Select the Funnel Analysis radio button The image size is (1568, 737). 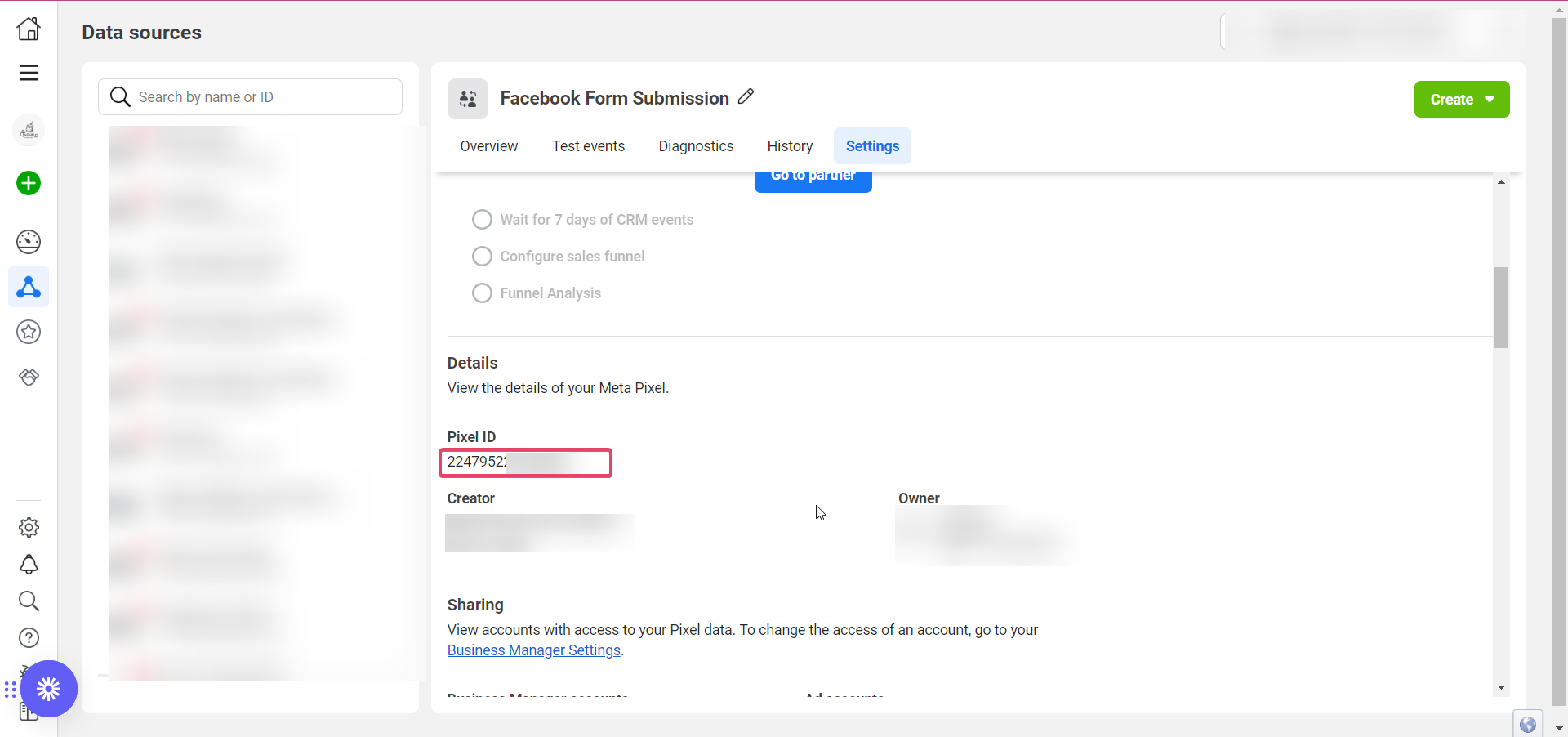(x=482, y=293)
